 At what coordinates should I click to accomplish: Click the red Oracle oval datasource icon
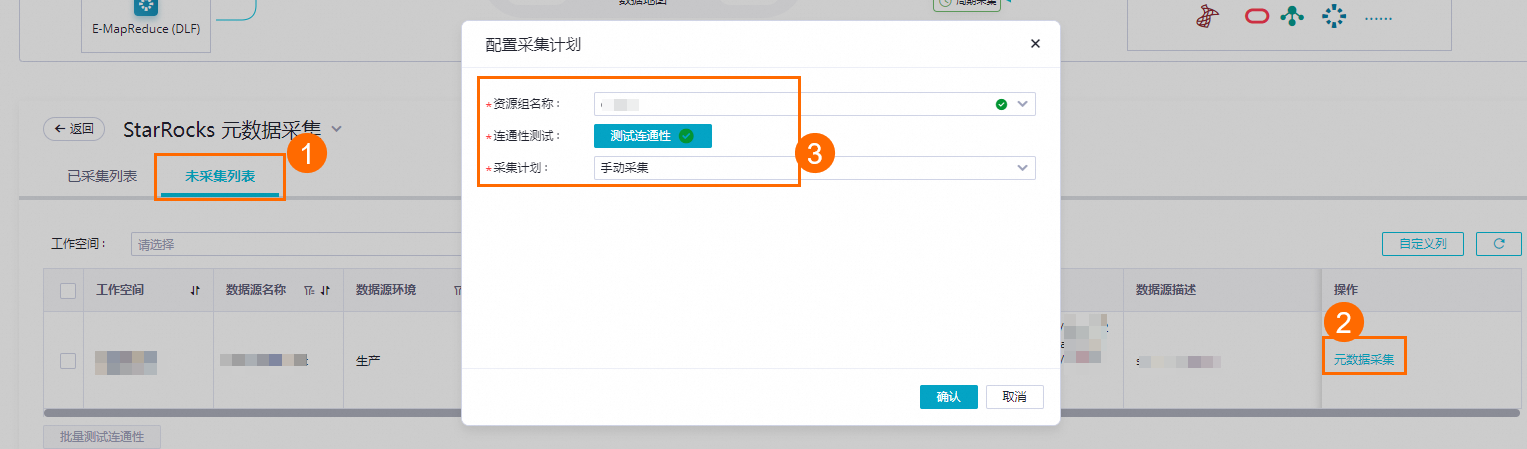click(1256, 17)
